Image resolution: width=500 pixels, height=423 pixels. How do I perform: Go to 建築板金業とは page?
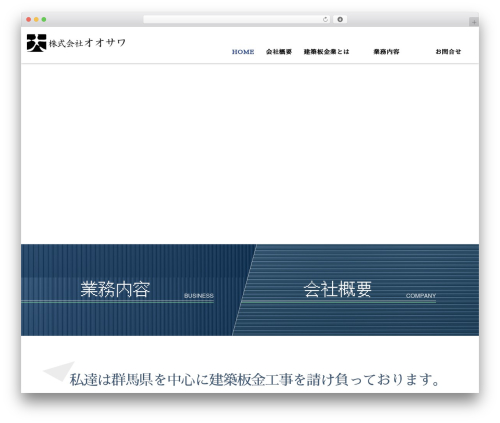(x=326, y=52)
